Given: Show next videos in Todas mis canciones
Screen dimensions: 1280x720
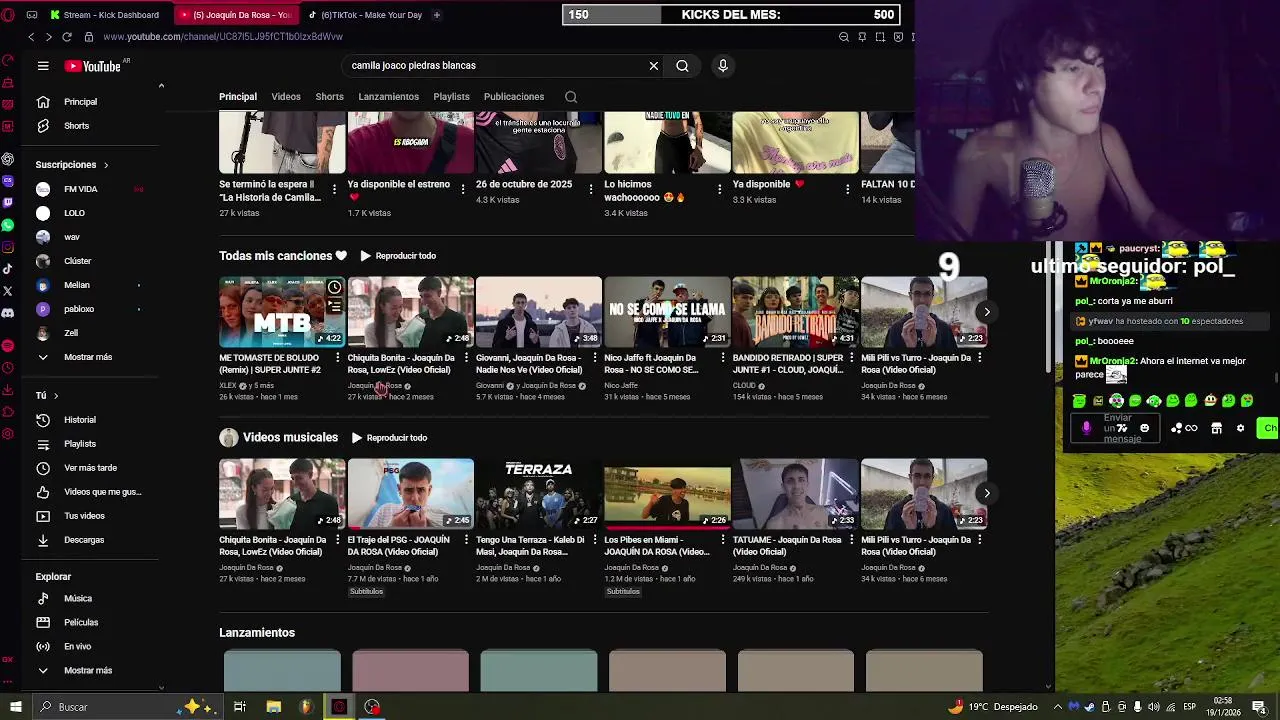Looking at the screenshot, I should pos(986,312).
